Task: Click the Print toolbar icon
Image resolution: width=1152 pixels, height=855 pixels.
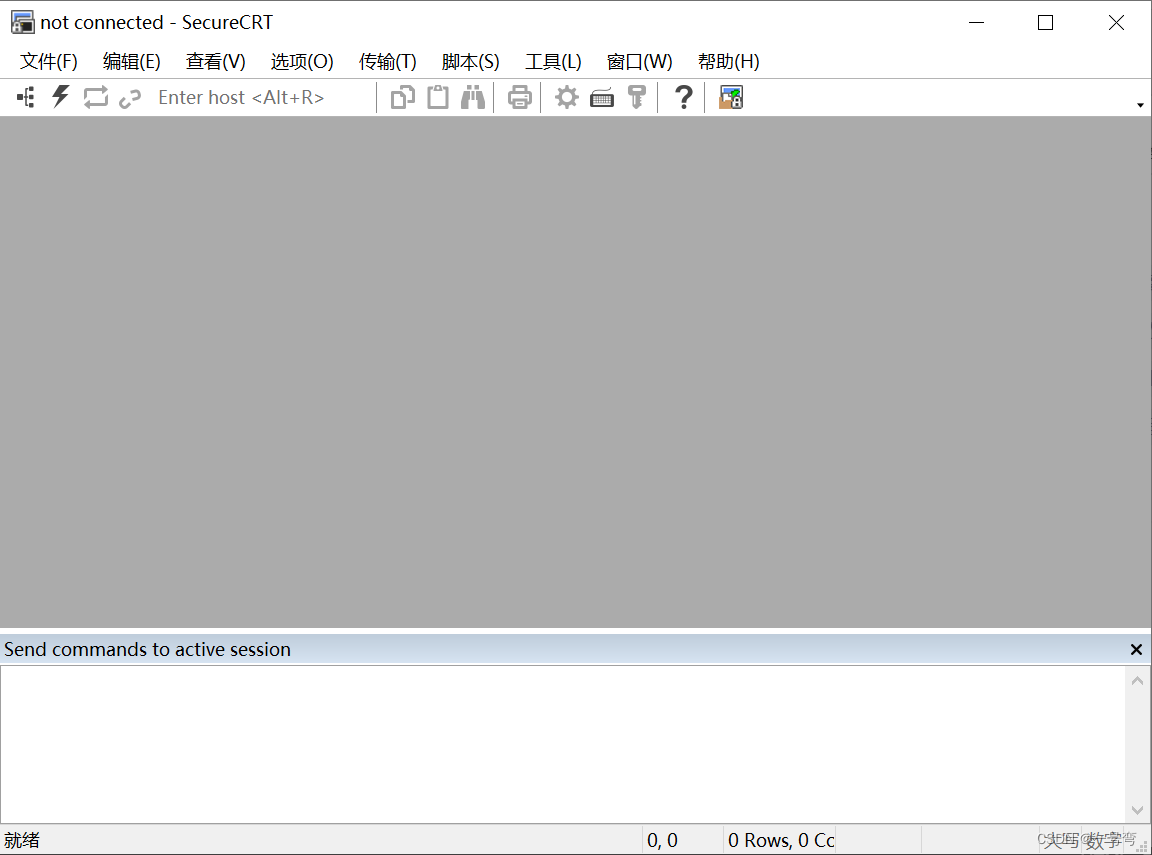Action: (518, 97)
